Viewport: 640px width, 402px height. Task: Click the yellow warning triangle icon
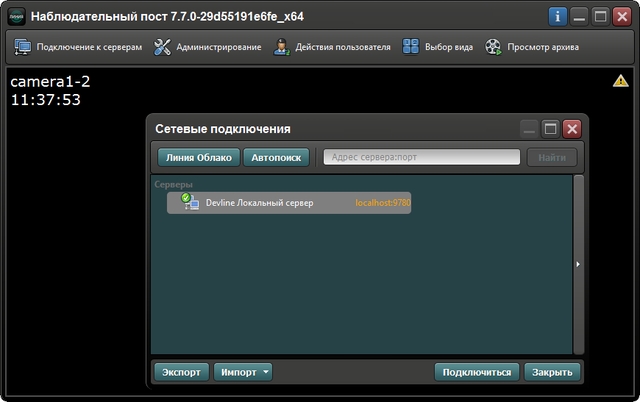620,81
